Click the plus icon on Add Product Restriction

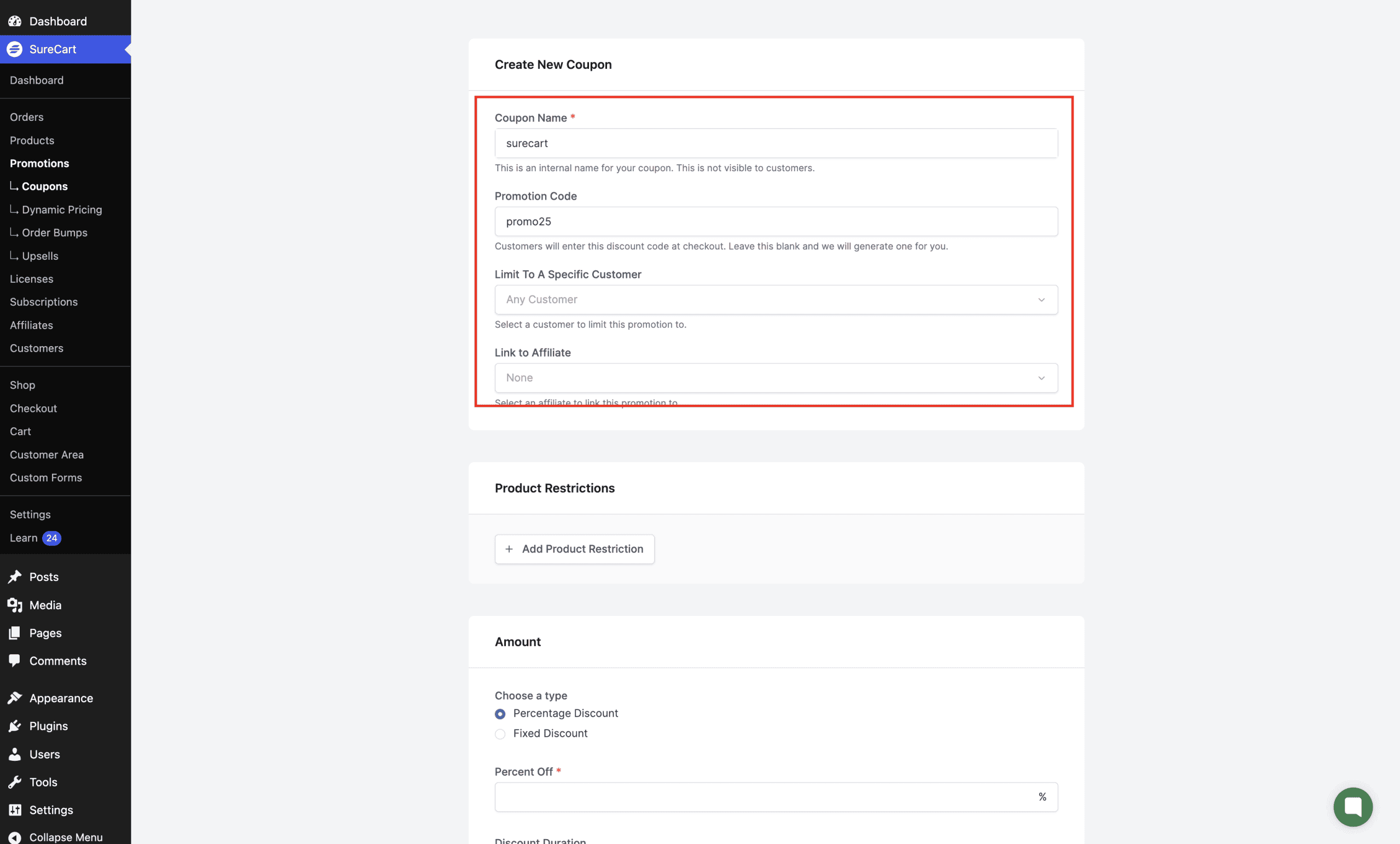click(x=509, y=549)
